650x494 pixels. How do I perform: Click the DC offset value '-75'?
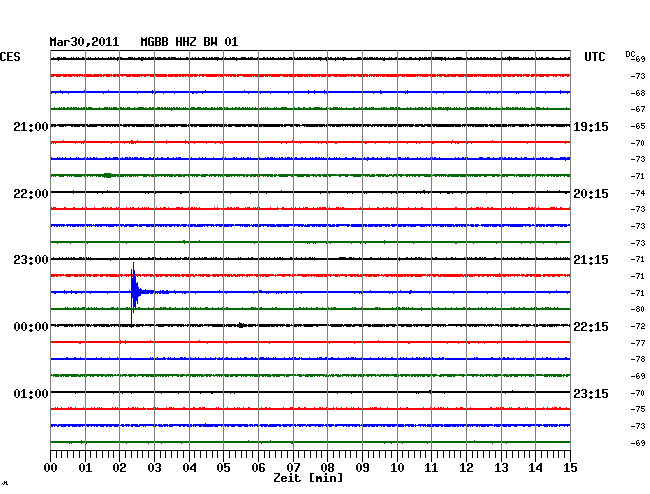pyautogui.click(x=638, y=409)
